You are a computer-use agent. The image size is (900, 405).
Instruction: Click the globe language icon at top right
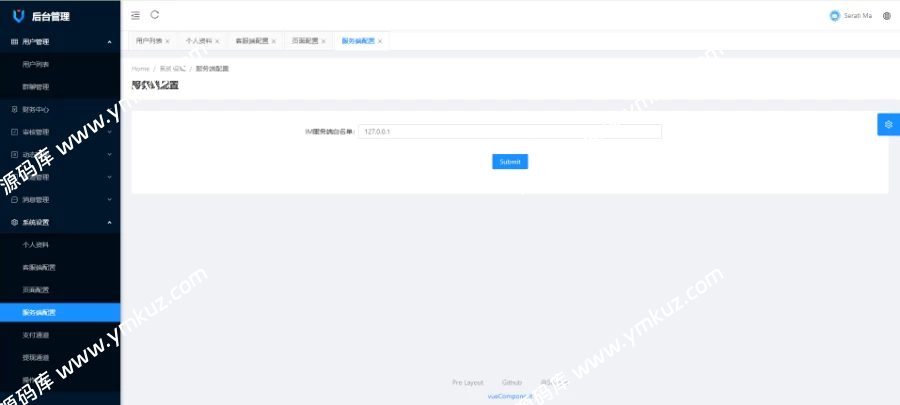(x=887, y=16)
